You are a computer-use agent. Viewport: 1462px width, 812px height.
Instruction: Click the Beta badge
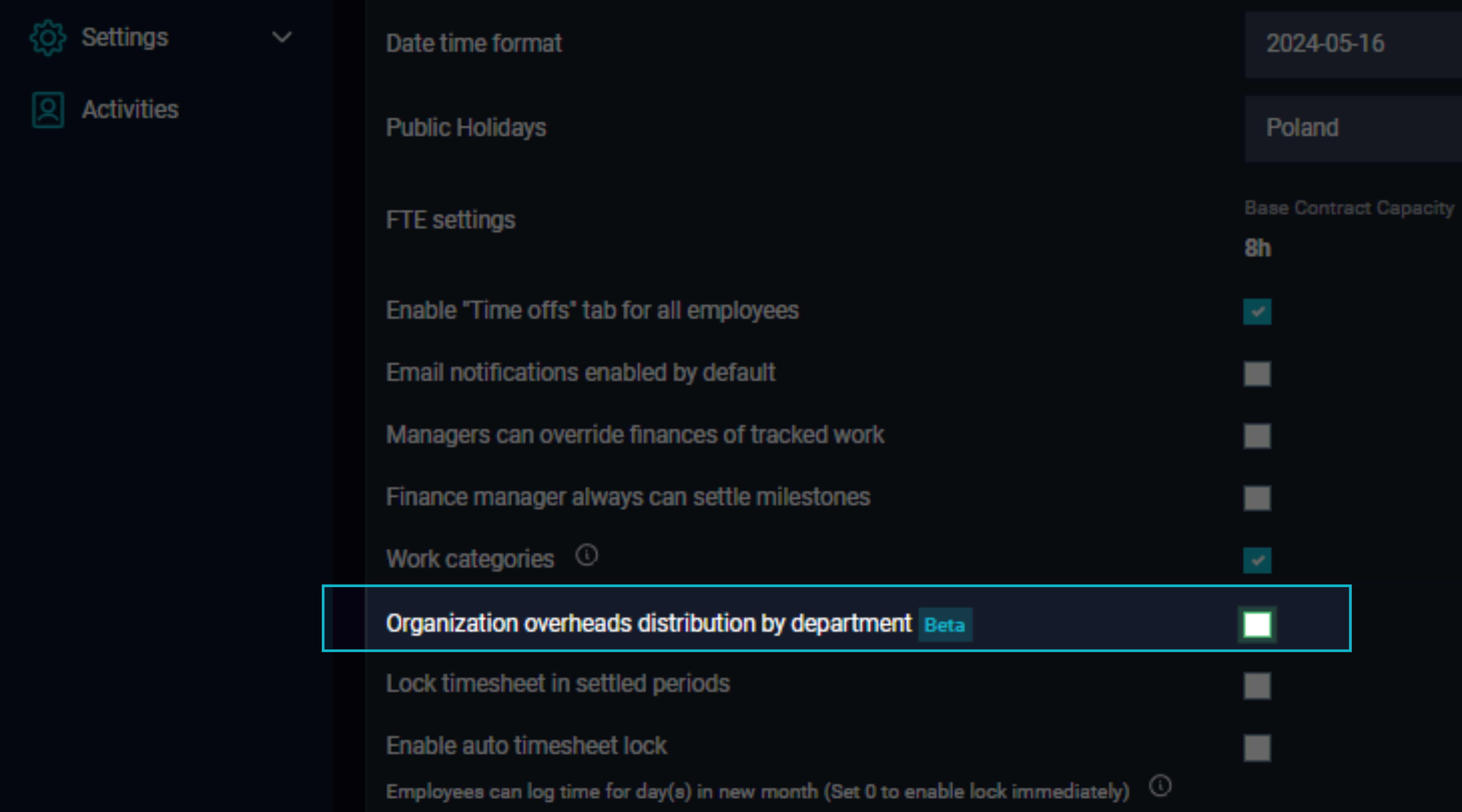[945, 625]
